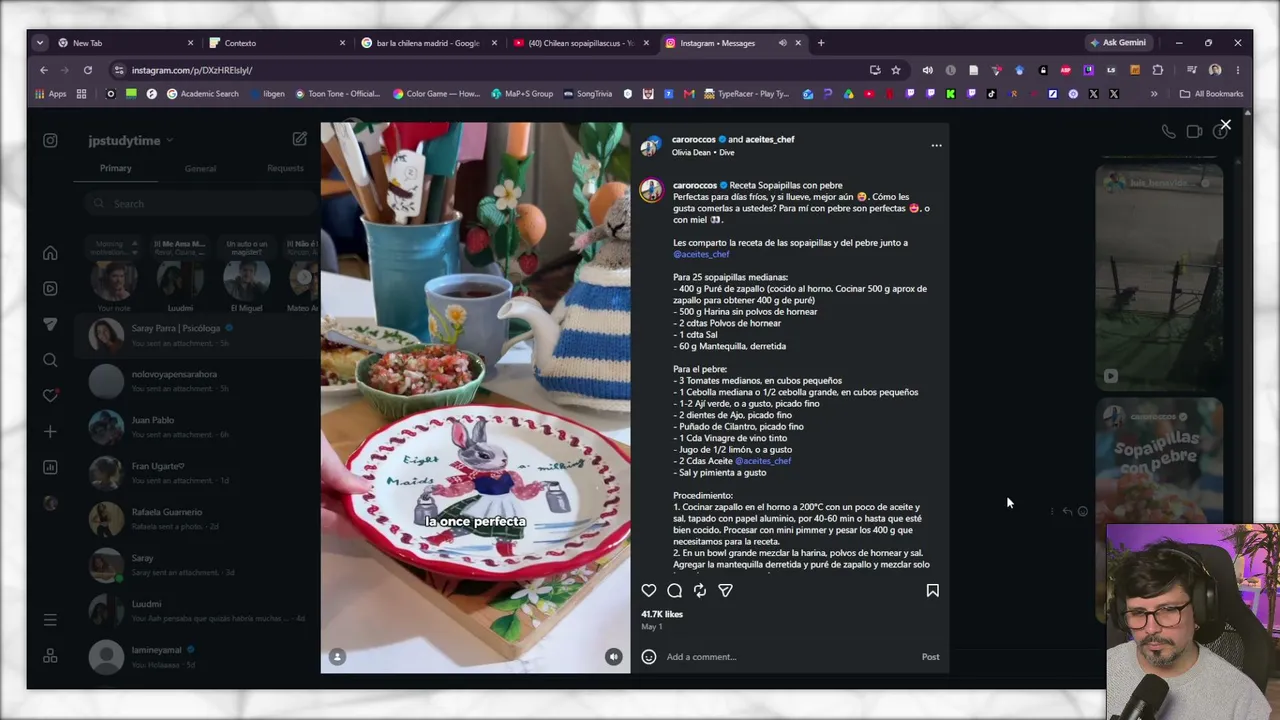Screen dimensions: 1280x720
Task: Repost the post using the repost icon
Action: [700, 591]
